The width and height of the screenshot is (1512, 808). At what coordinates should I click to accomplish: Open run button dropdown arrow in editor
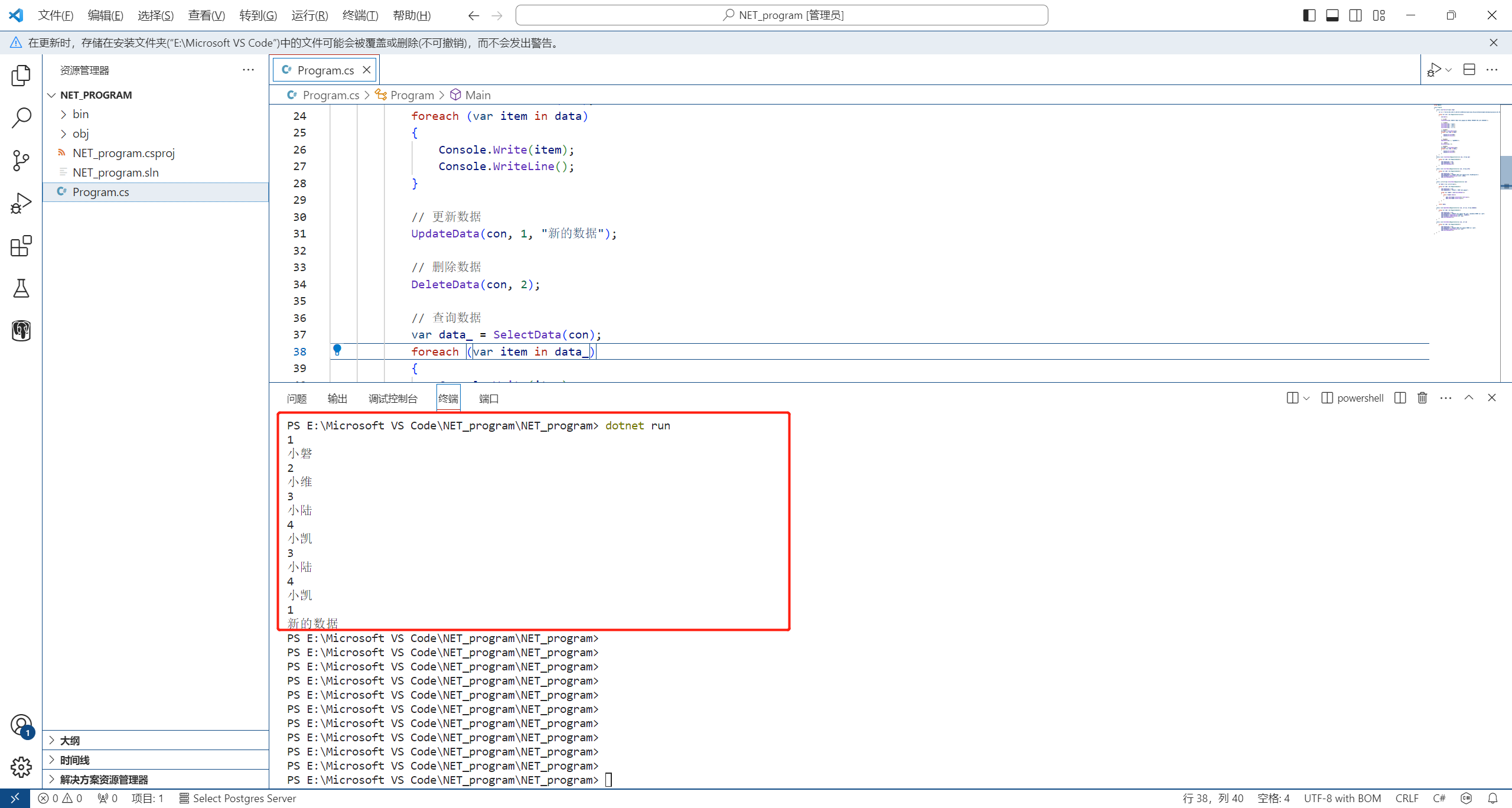click(x=1449, y=70)
